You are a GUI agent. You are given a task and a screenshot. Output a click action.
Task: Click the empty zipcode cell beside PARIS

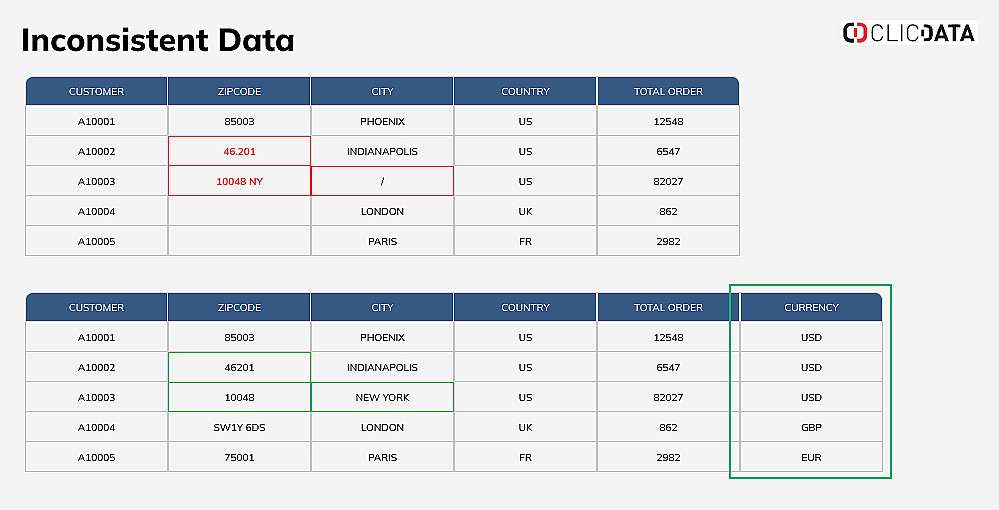pos(239,241)
